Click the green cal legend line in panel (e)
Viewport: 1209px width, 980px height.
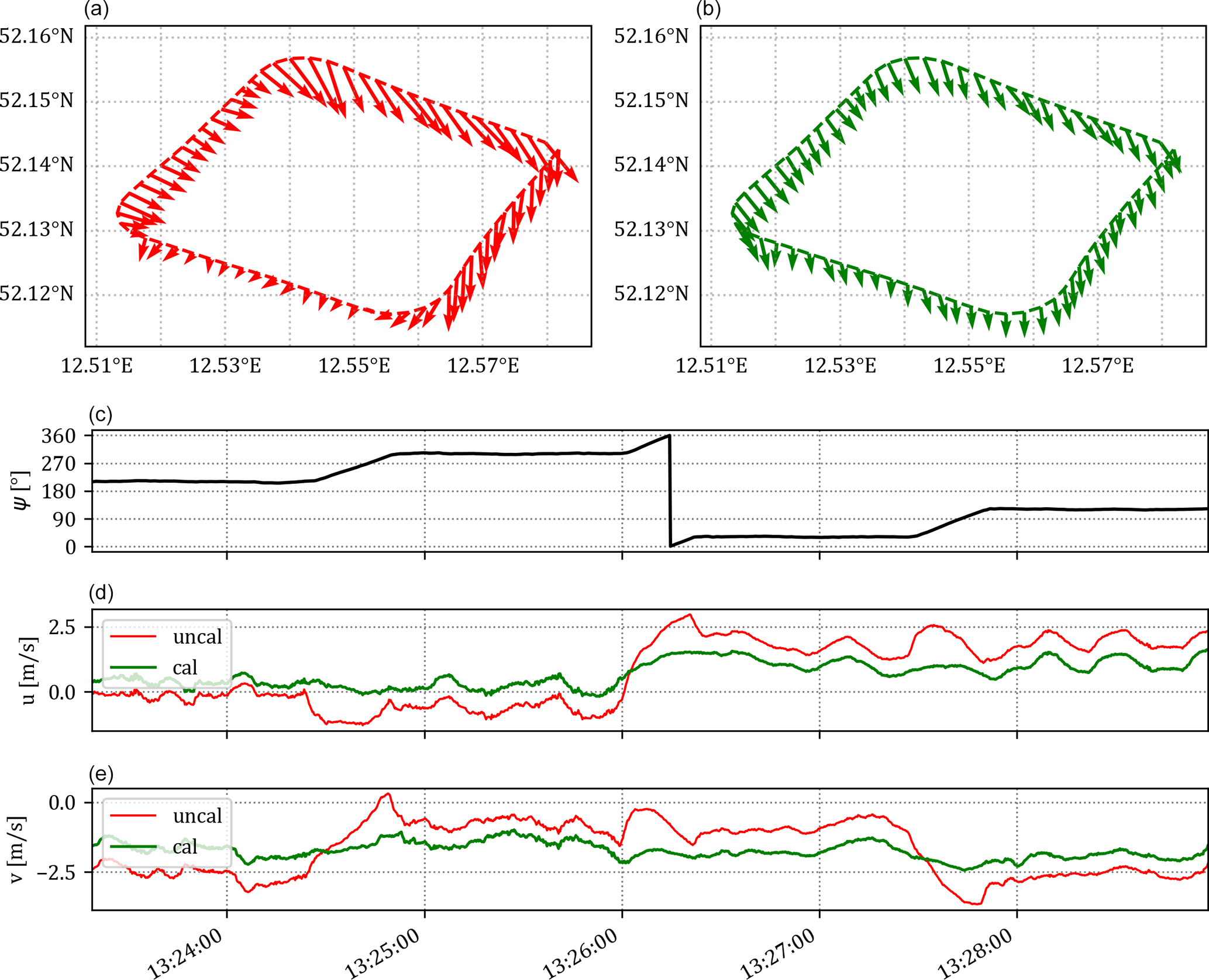(x=133, y=846)
